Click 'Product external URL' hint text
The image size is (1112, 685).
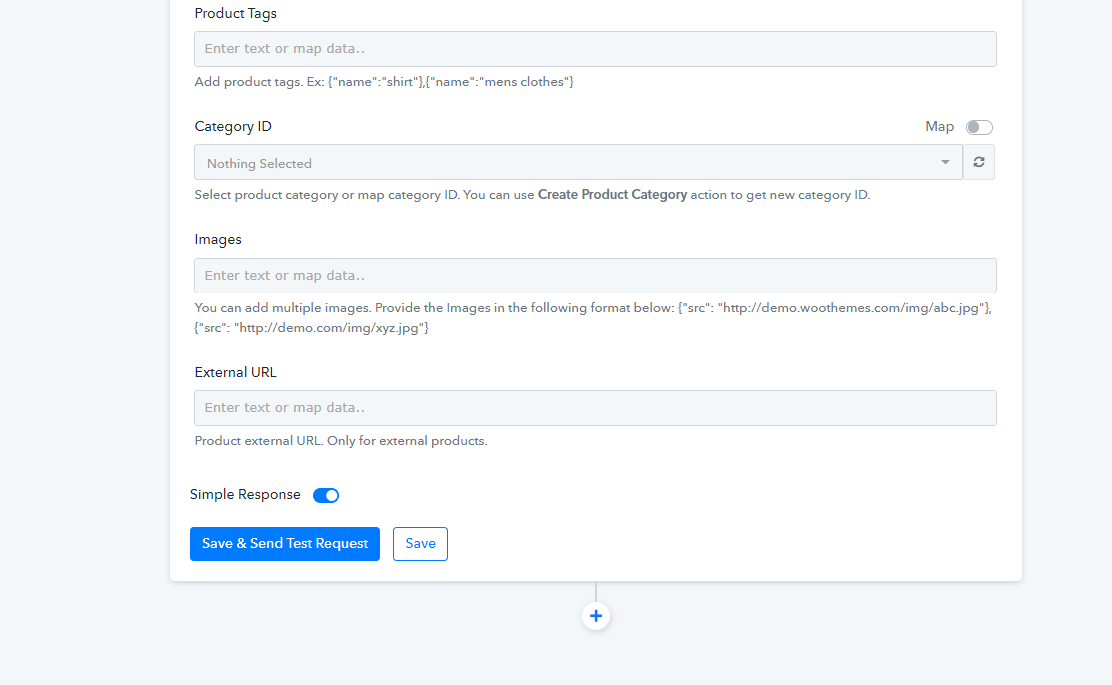pos(341,440)
